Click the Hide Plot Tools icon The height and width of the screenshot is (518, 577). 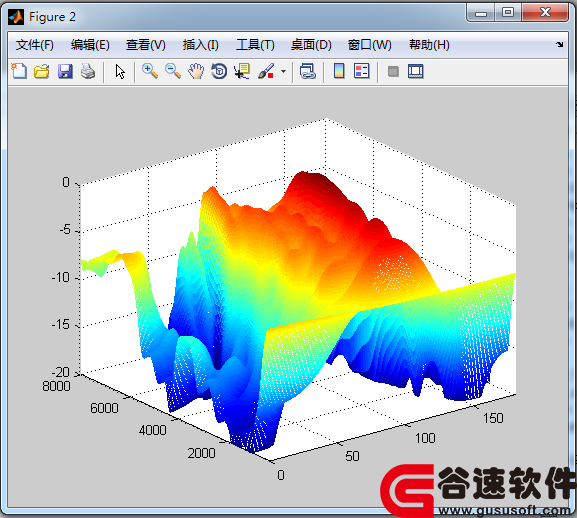coord(393,71)
